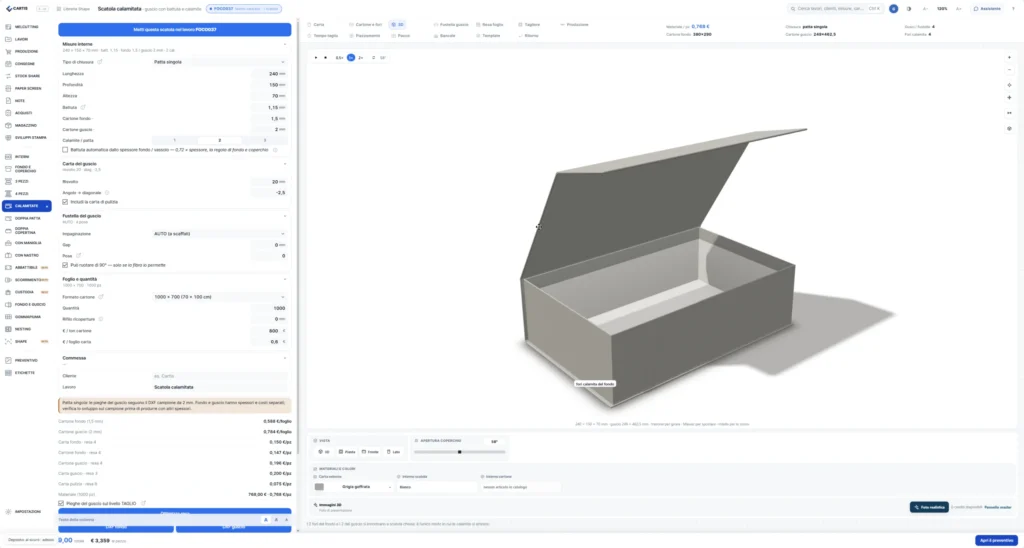Click Metti questa scatola nel lavoro button
This screenshot has height=548, width=1024.
[175, 30]
